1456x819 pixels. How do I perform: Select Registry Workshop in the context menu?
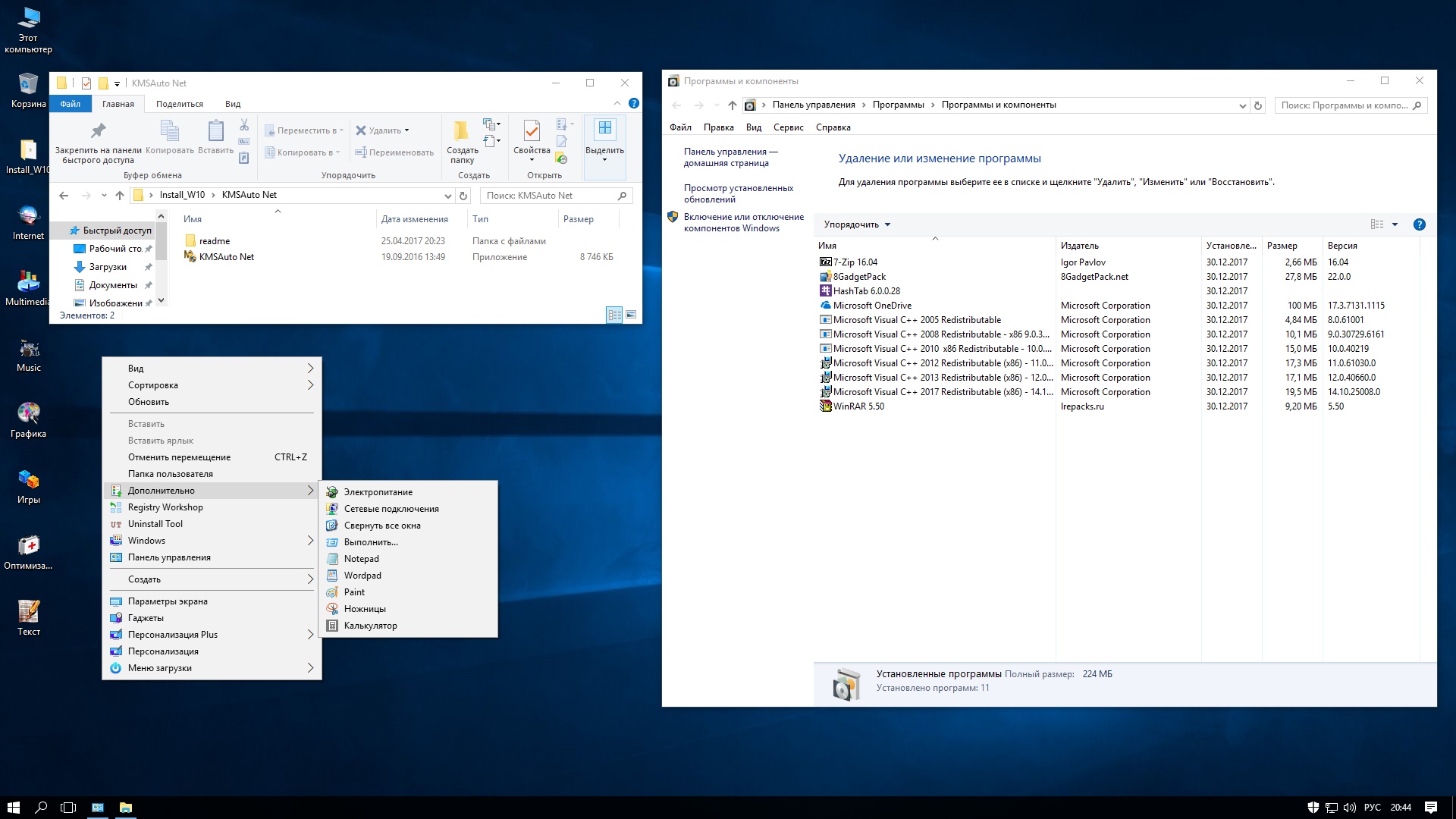click(x=165, y=507)
